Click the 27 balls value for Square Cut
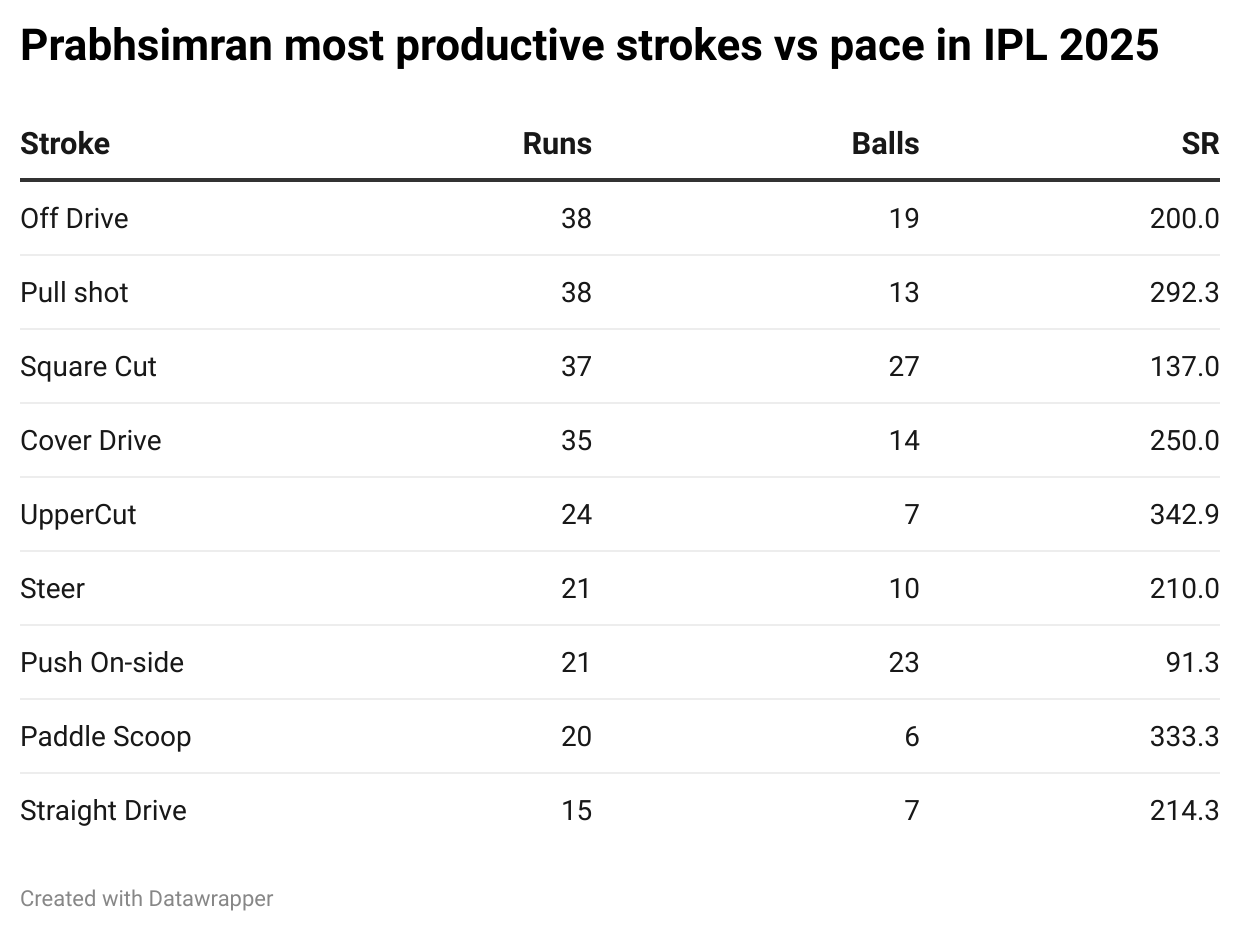This screenshot has width=1240, height=932. (x=903, y=366)
